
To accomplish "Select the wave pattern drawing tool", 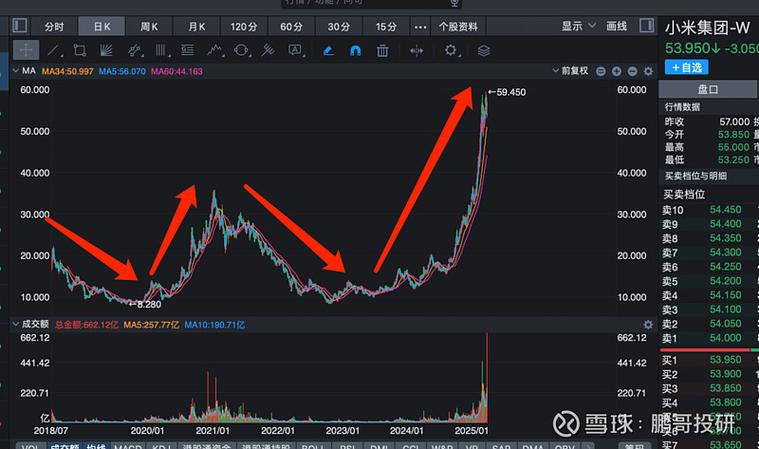I will (x=214, y=50).
